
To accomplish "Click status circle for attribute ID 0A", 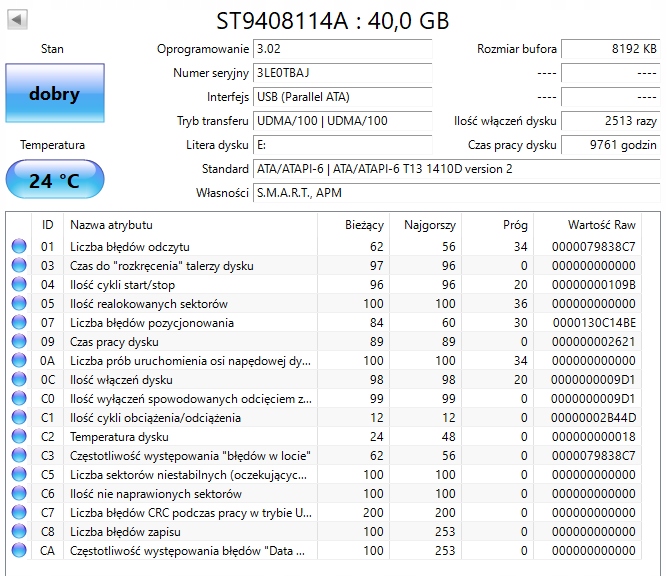I will [19, 360].
